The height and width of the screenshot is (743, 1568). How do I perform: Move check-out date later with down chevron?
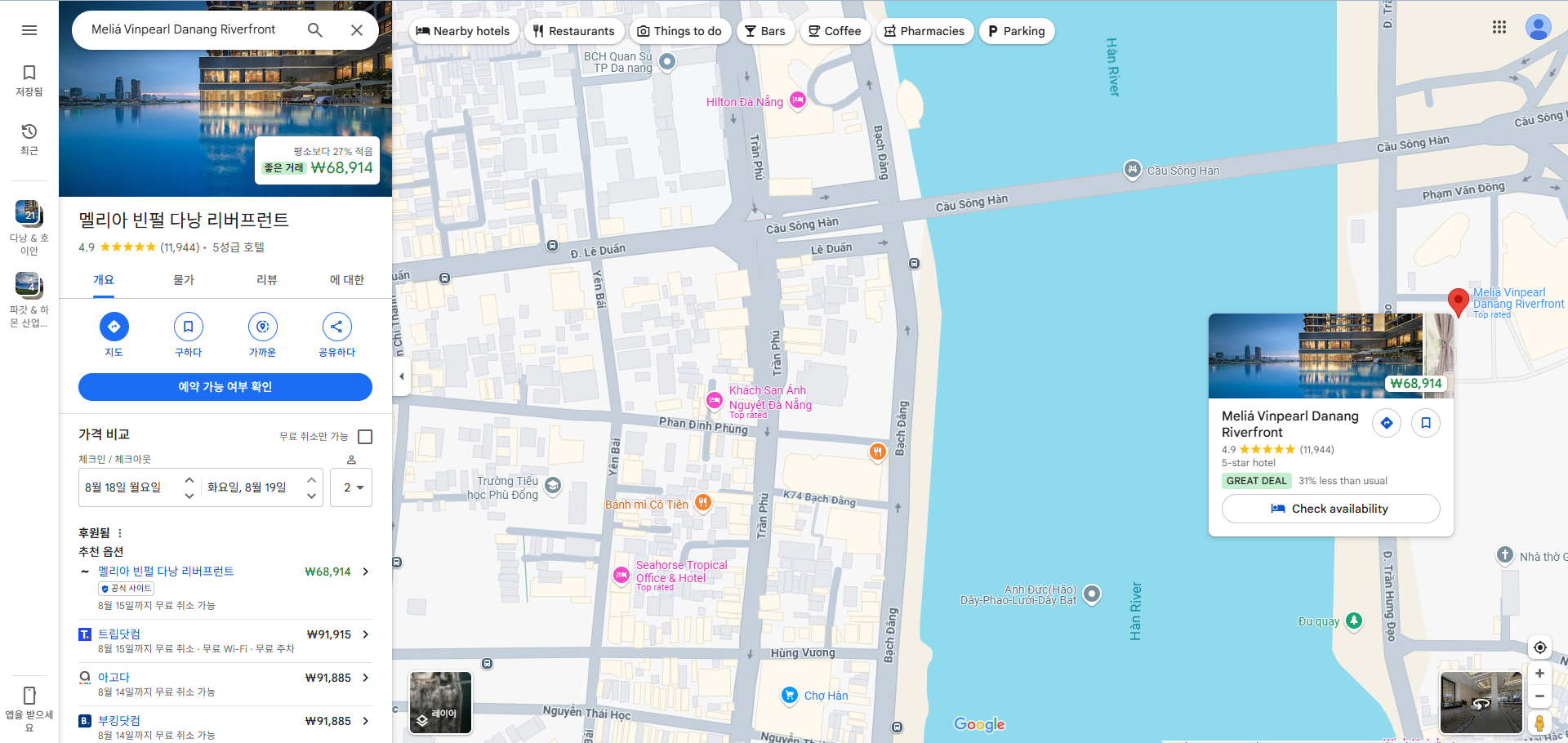[311, 496]
